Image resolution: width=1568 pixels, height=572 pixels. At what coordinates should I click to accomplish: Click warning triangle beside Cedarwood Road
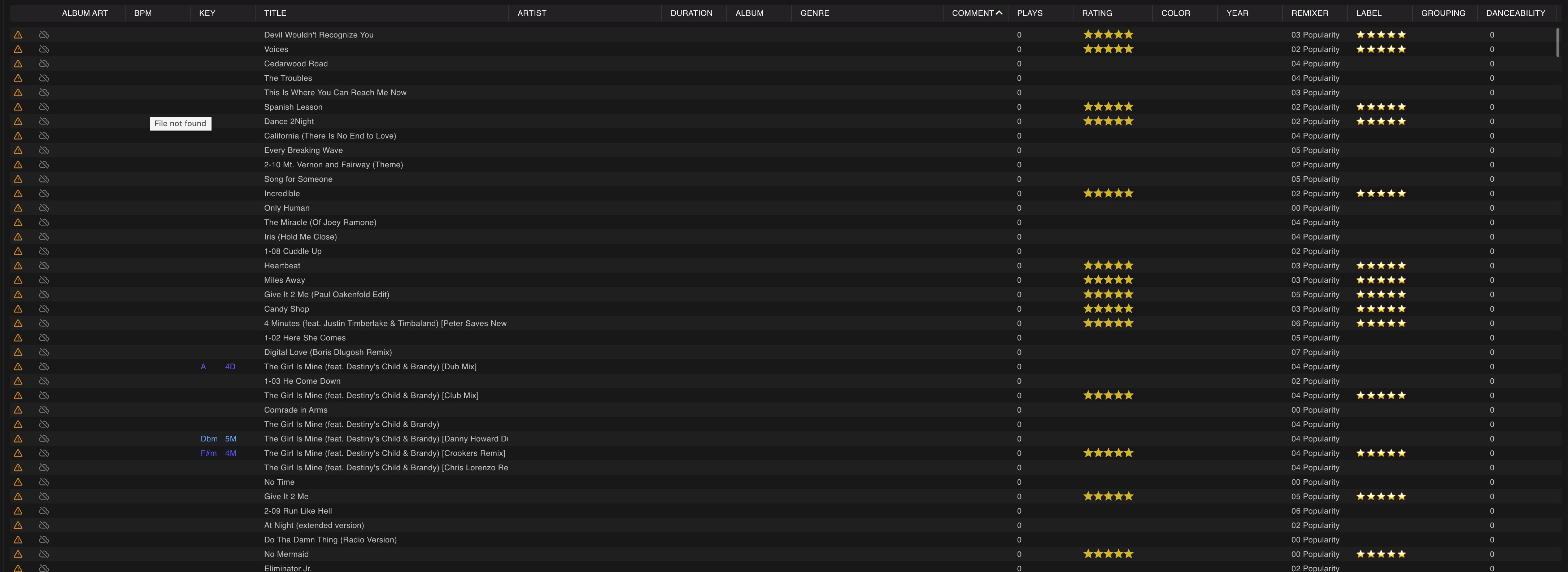pos(18,64)
